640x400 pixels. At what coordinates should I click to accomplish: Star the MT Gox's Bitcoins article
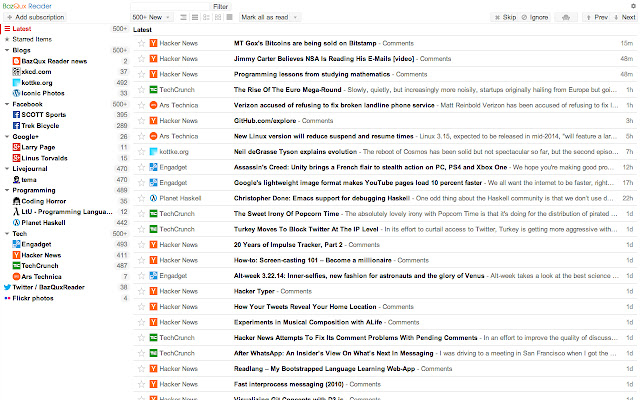click(x=141, y=43)
